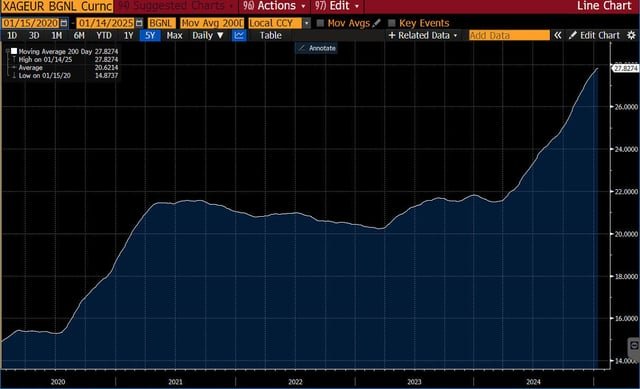
Task: Collapse the legend tree expander
Action: click(7, 51)
